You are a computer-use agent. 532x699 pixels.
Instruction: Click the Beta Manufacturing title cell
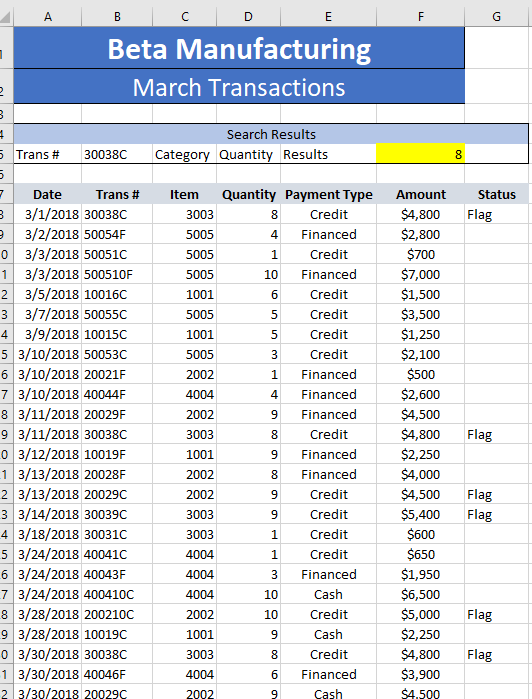click(x=239, y=48)
